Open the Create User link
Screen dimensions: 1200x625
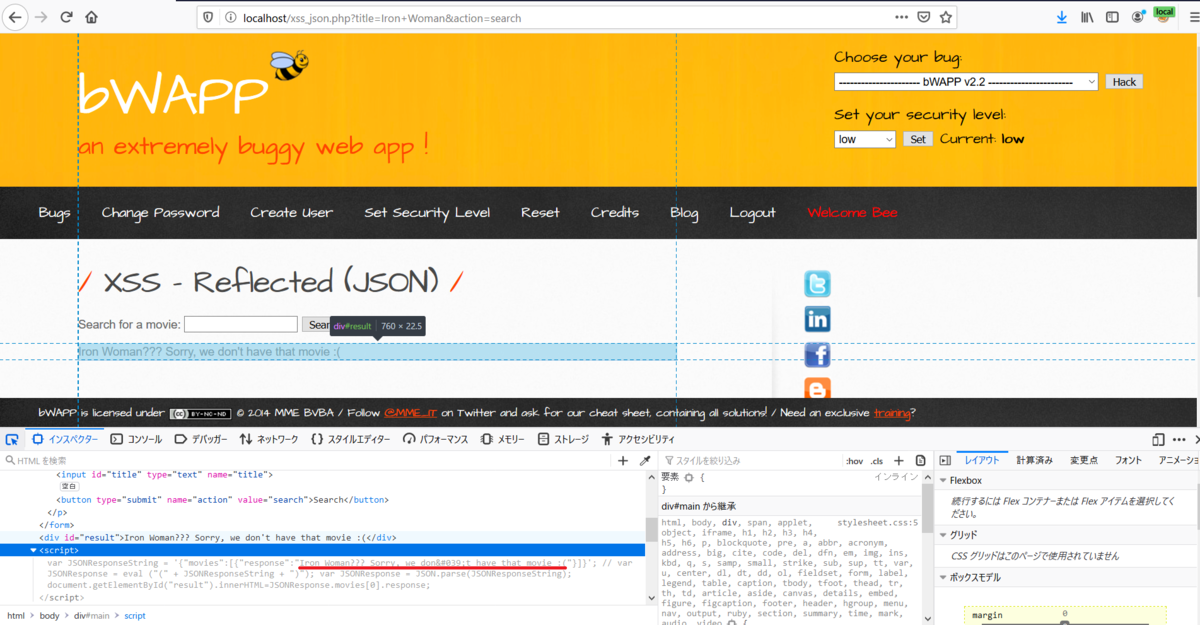coord(291,212)
